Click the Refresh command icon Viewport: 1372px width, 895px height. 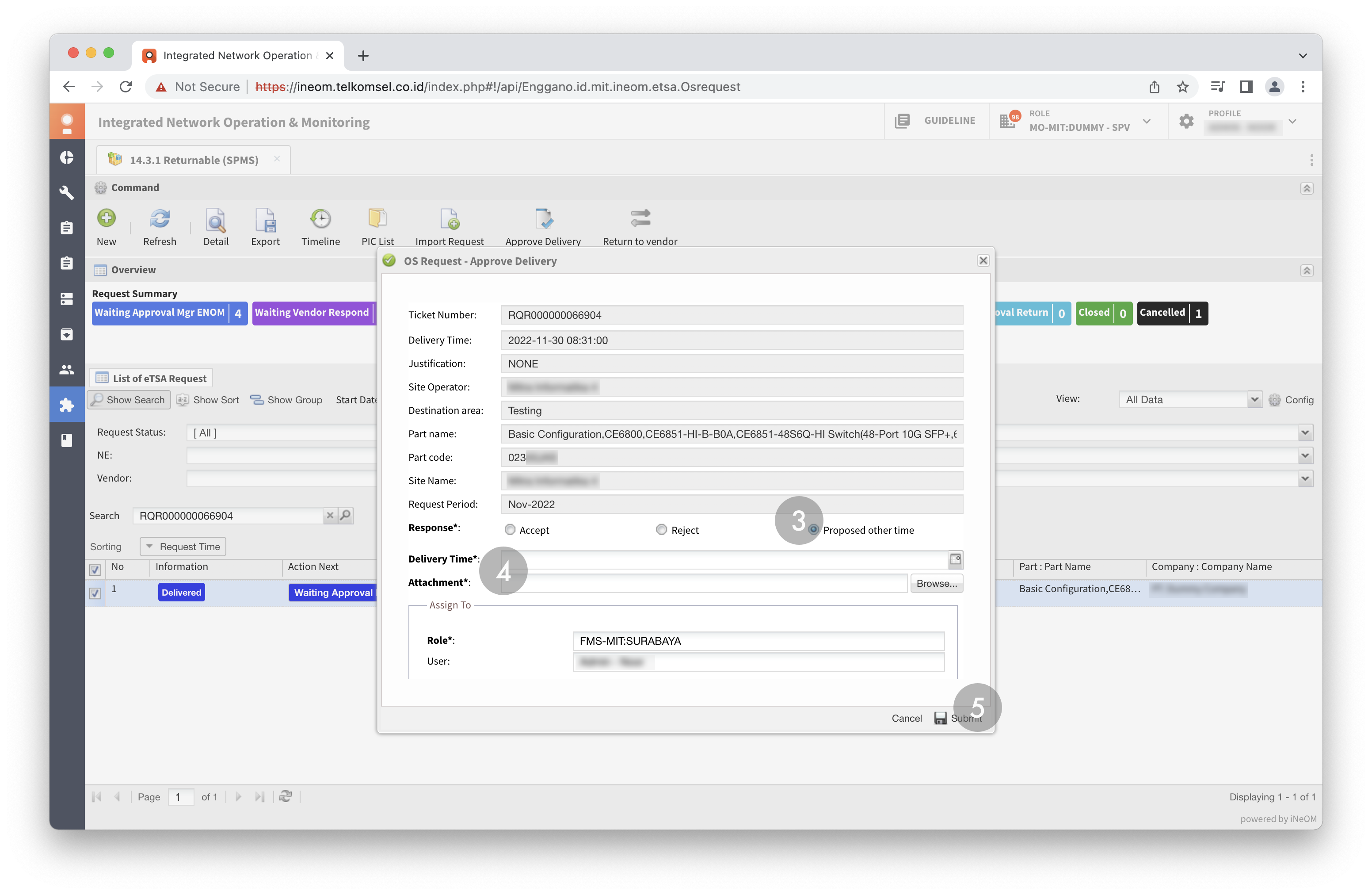pos(160,218)
